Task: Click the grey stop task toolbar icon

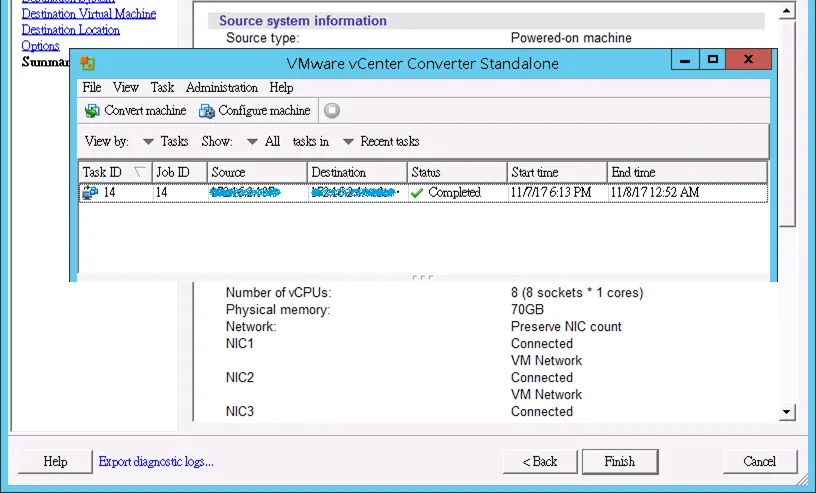Action: point(332,111)
